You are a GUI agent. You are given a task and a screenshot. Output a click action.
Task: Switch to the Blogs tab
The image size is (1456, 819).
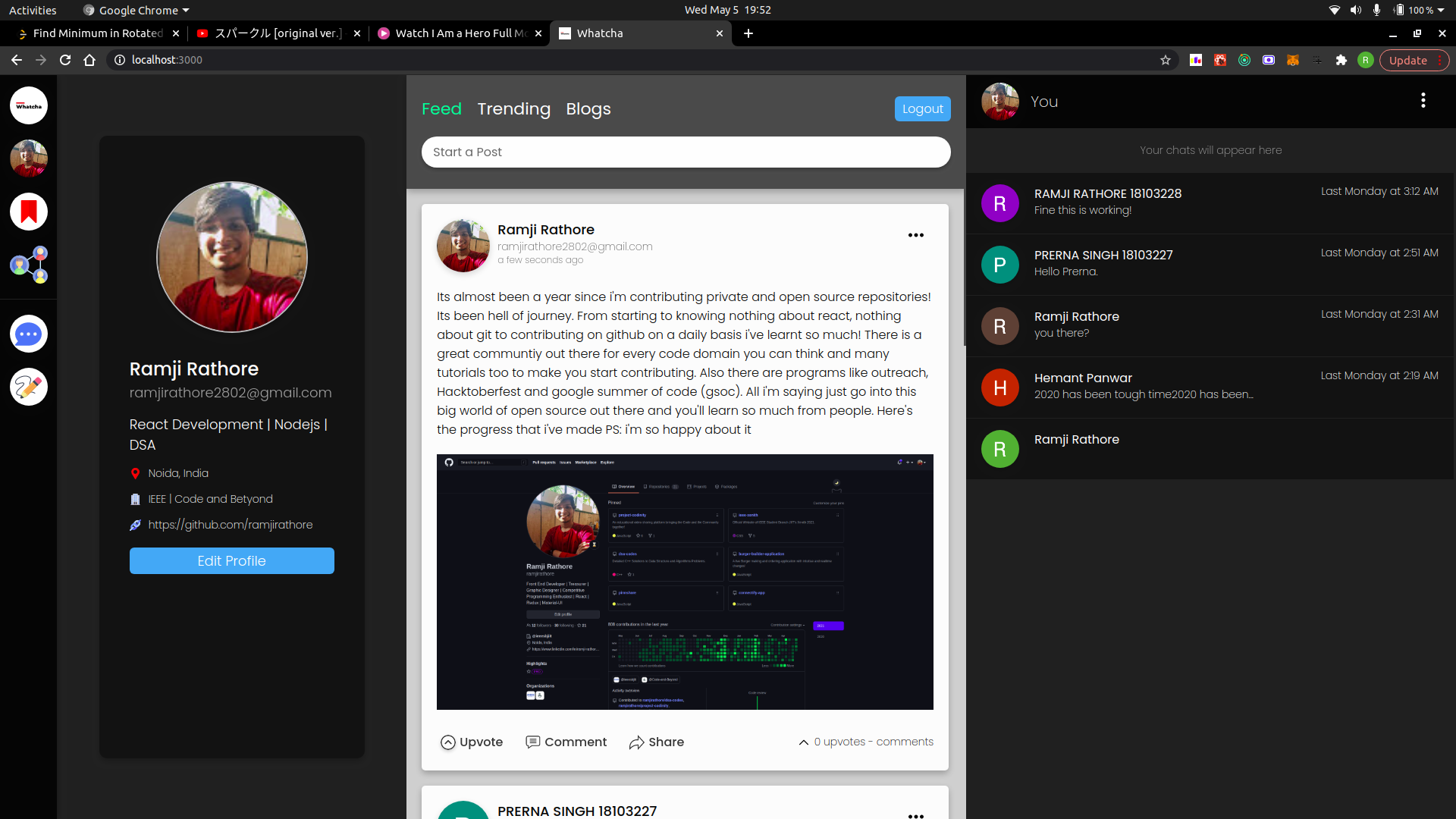click(x=588, y=108)
